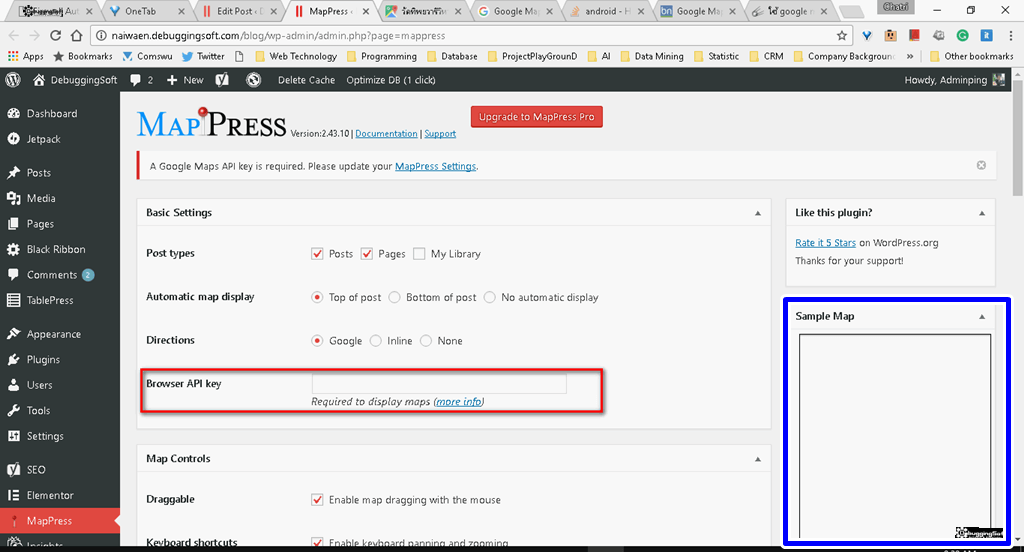Click the Media icon in sidebar
This screenshot has width=1024, height=552.
(x=13, y=198)
